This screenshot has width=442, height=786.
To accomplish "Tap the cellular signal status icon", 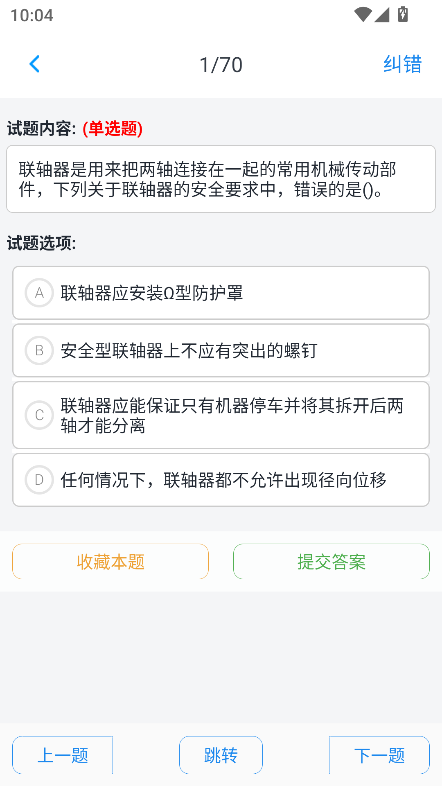I will click(382, 15).
